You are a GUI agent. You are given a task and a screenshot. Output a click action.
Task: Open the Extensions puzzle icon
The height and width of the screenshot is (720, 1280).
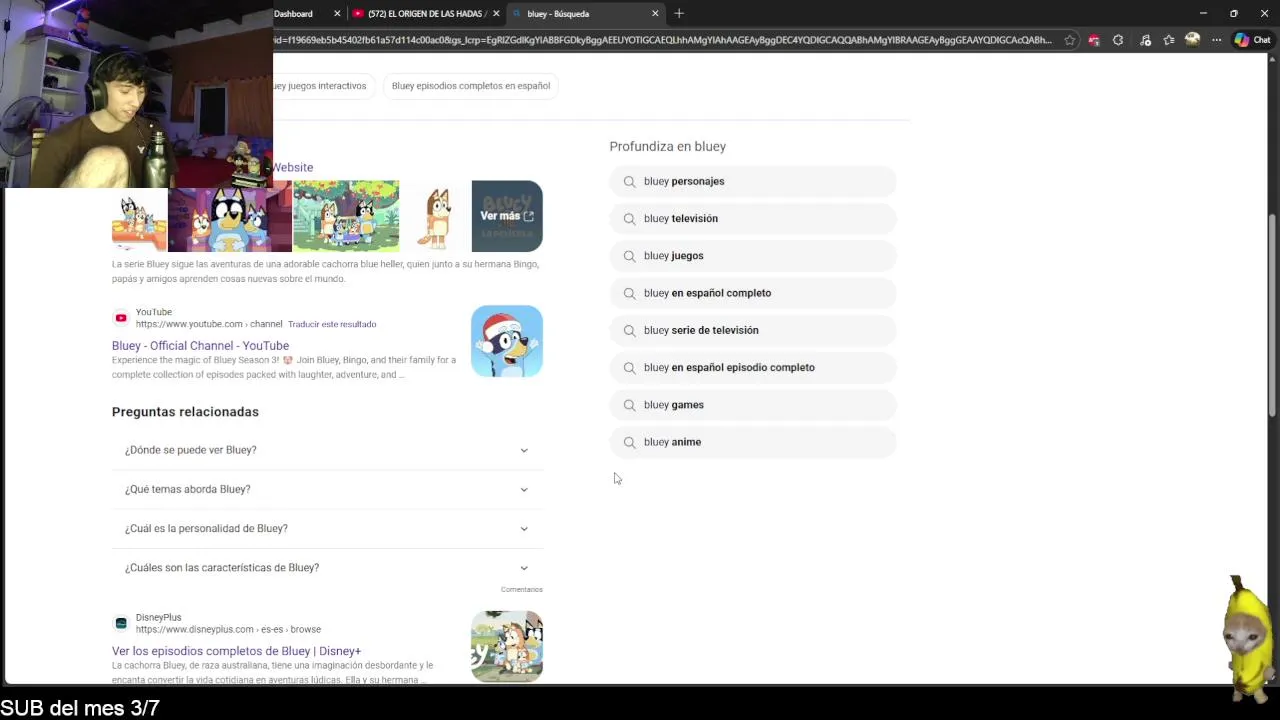click(1118, 40)
